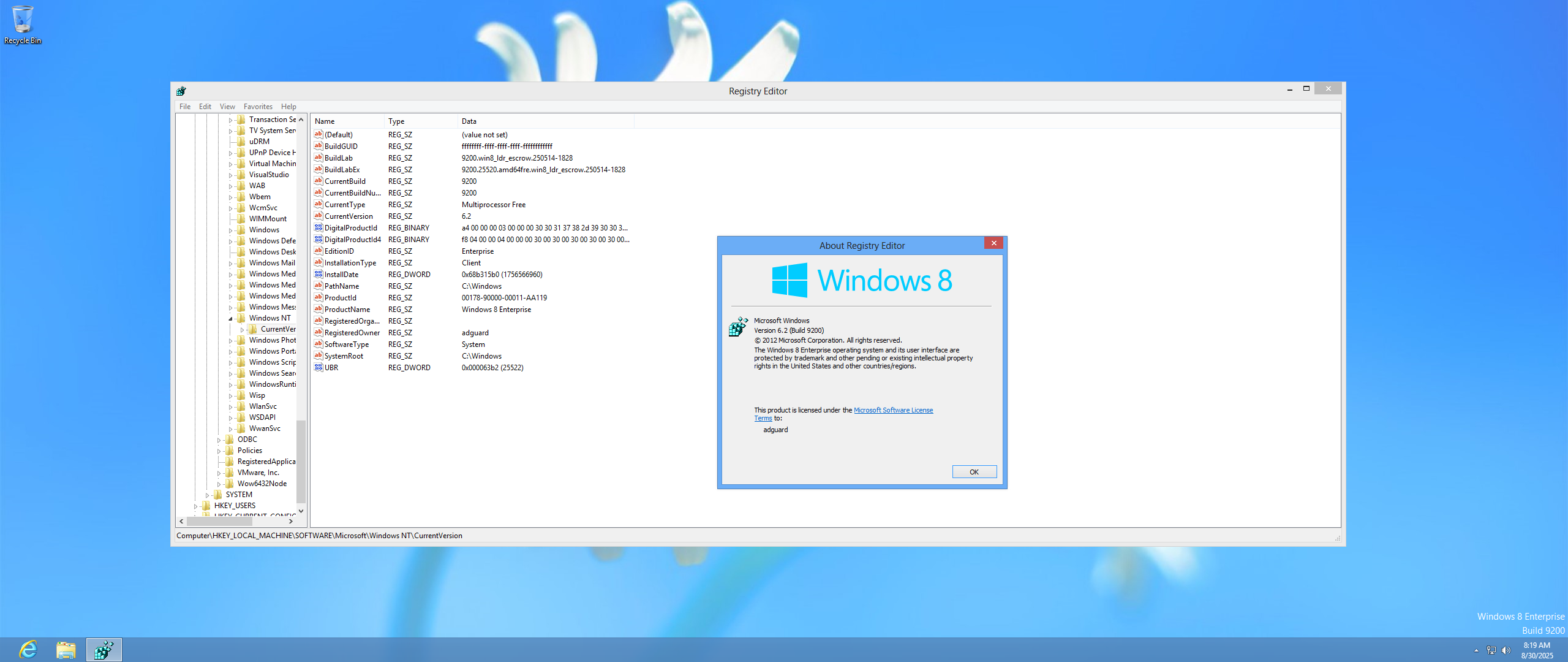Viewport: 1568px width, 662px height.
Task: Click the Wbem folder icon
Action: coord(241,197)
